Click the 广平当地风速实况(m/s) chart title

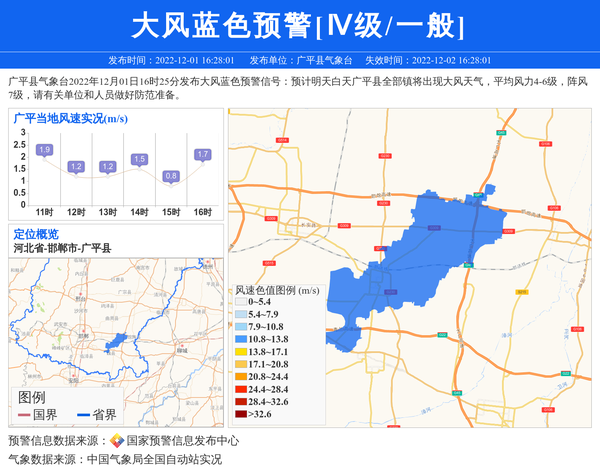tap(70, 119)
